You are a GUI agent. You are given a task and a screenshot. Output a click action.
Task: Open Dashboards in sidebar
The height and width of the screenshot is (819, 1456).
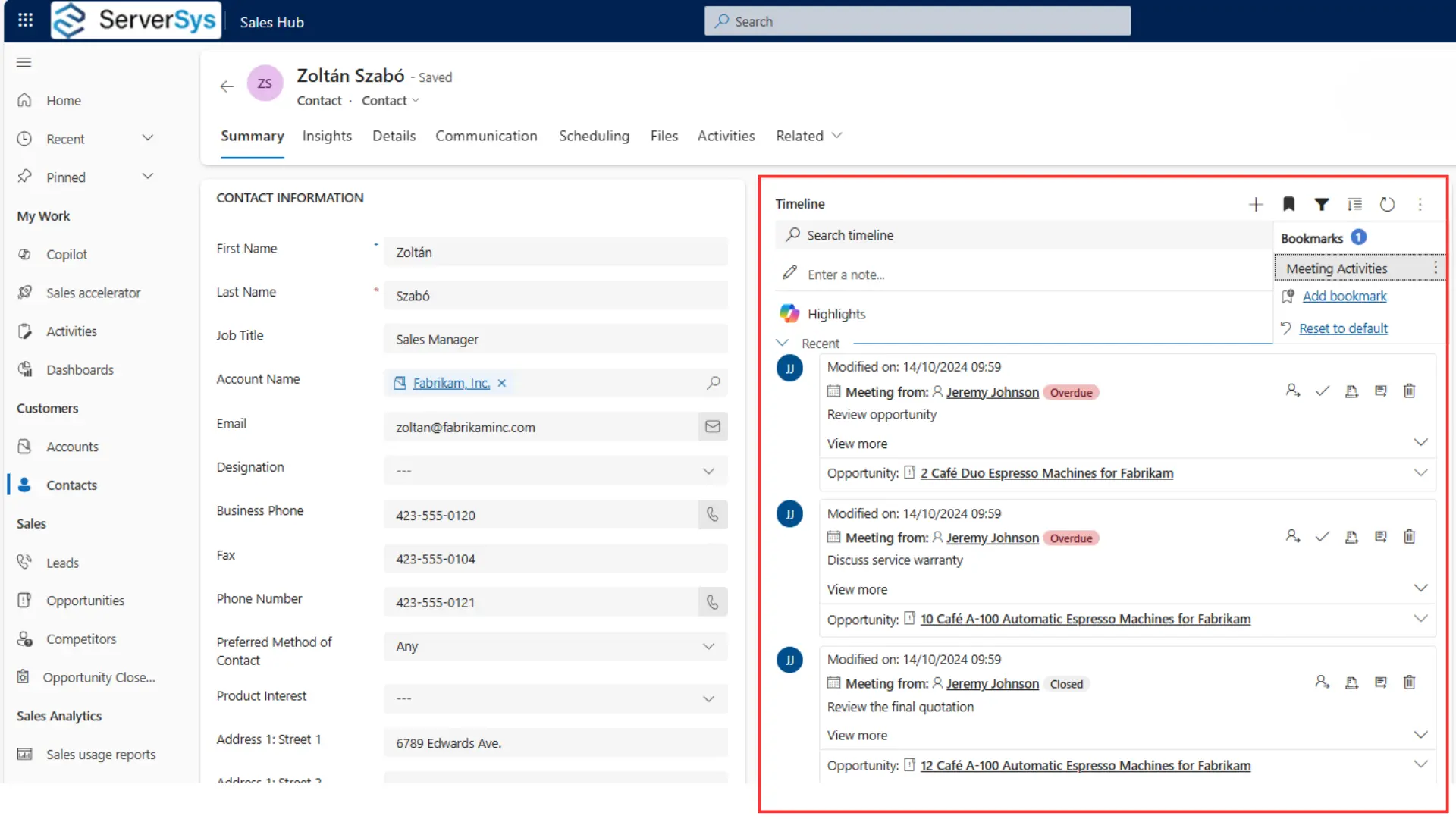(80, 370)
